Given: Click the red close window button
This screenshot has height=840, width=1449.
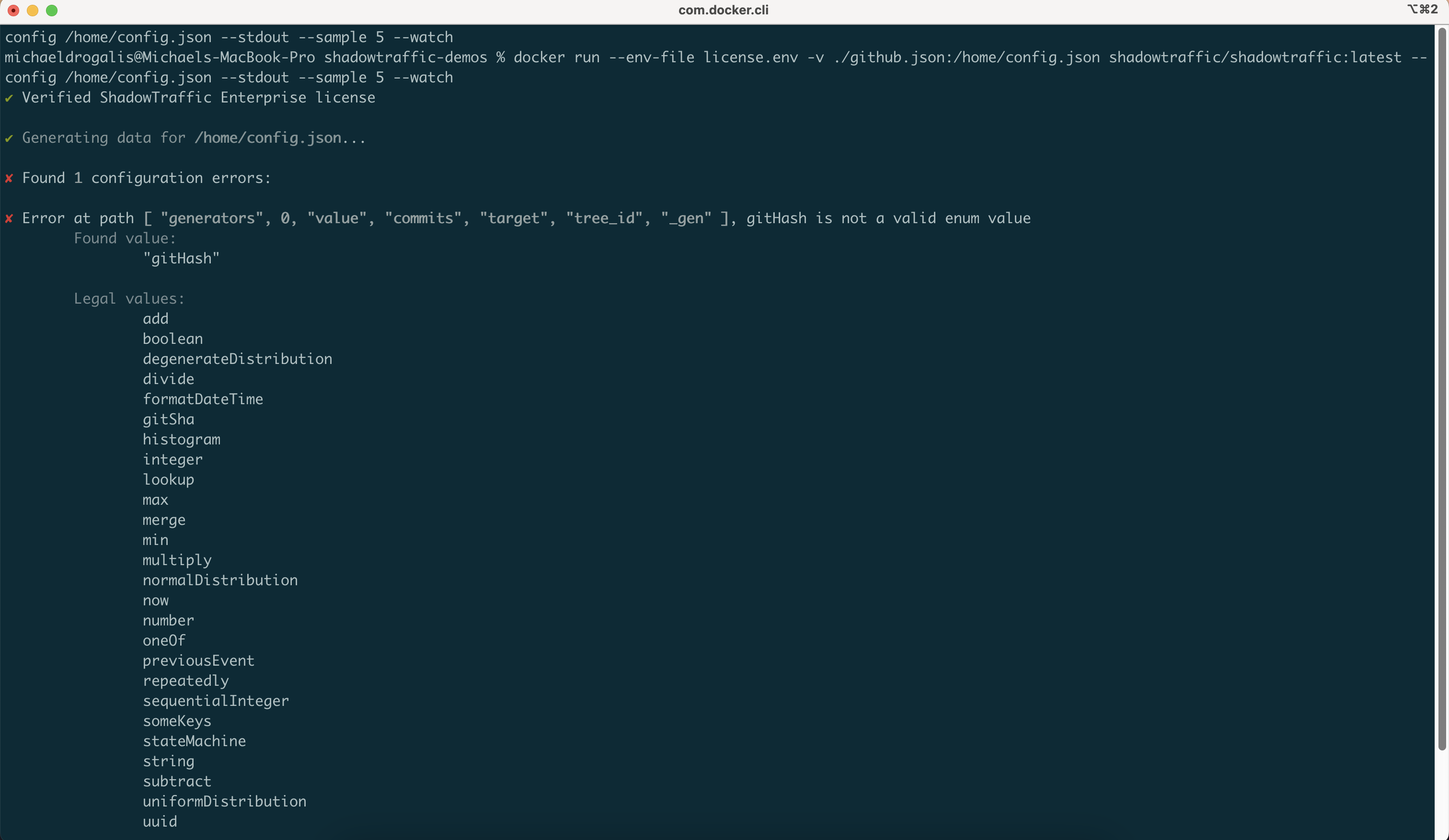Looking at the screenshot, I should click(x=13, y=11).
